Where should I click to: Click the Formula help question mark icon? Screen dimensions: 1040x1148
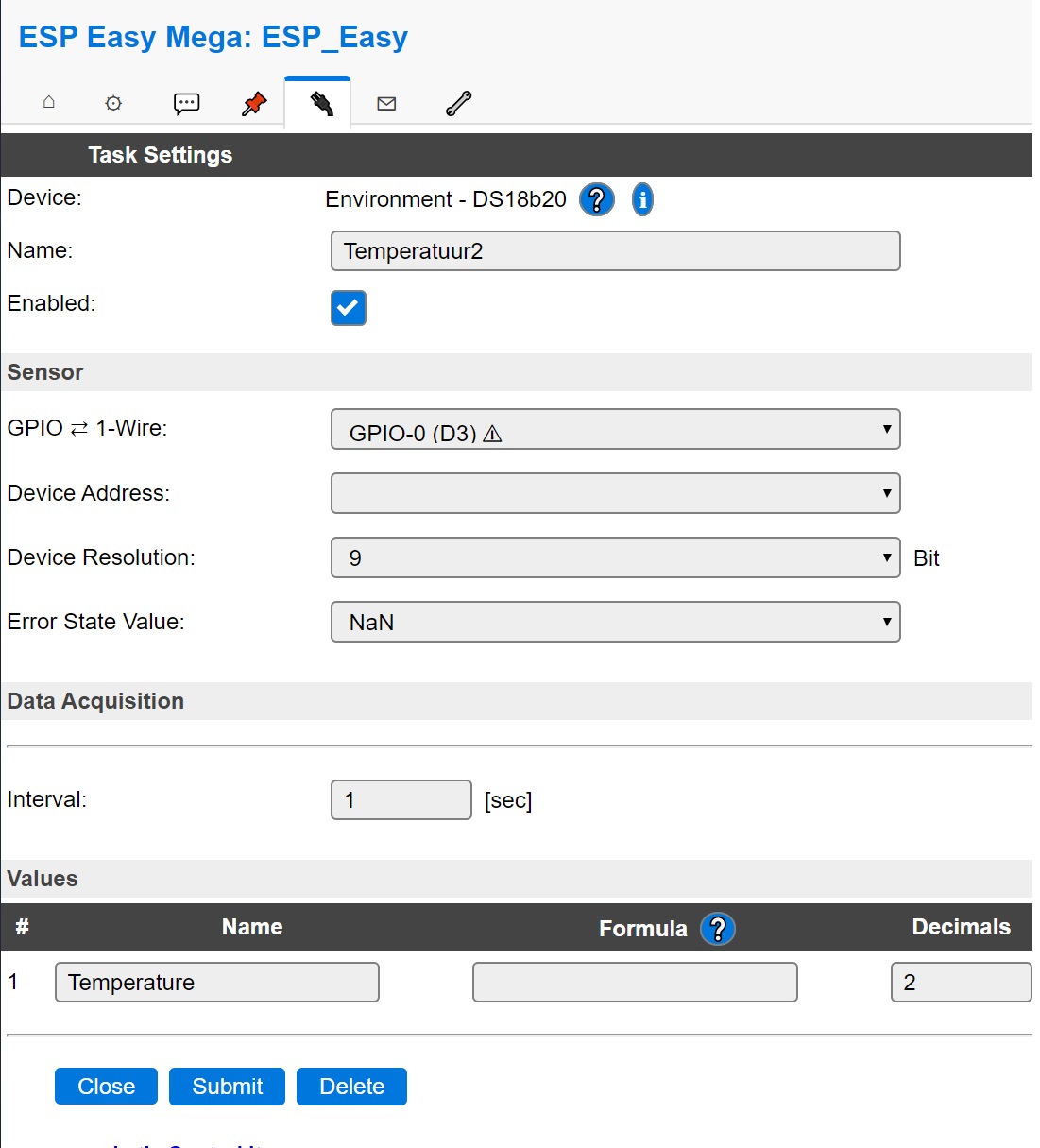718,929
